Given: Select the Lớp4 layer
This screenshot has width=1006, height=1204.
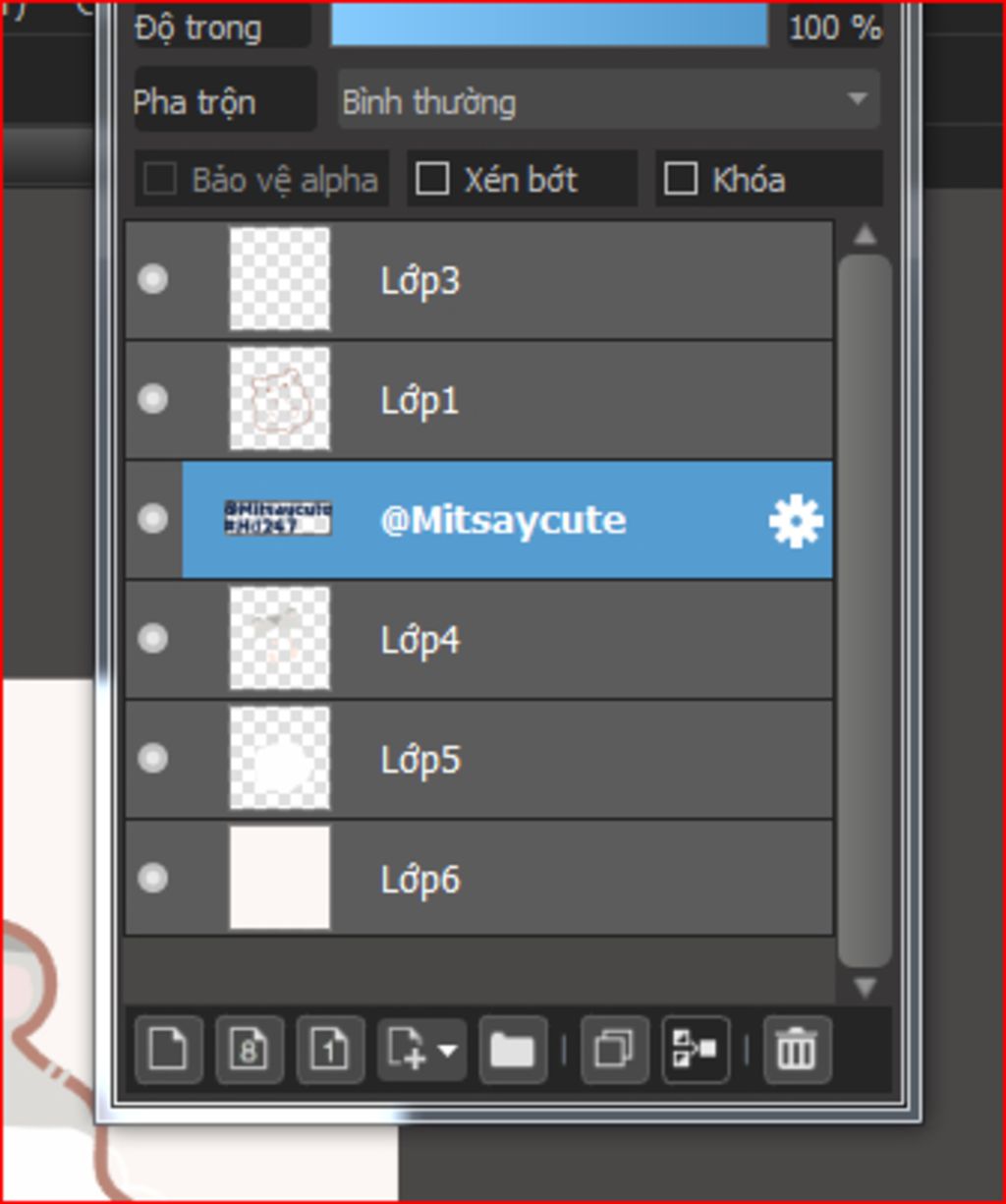Looking at the screenshot, I should [479, 639].
